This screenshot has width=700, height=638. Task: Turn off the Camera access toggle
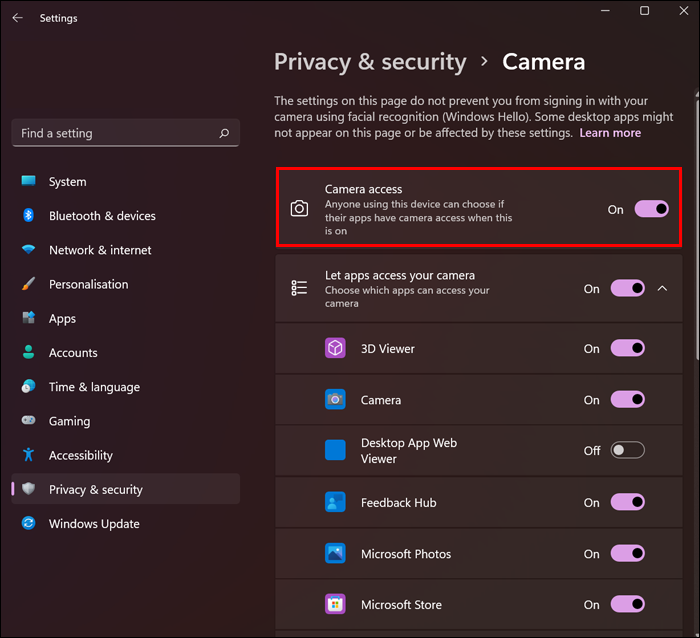click(x=651, y=209)
